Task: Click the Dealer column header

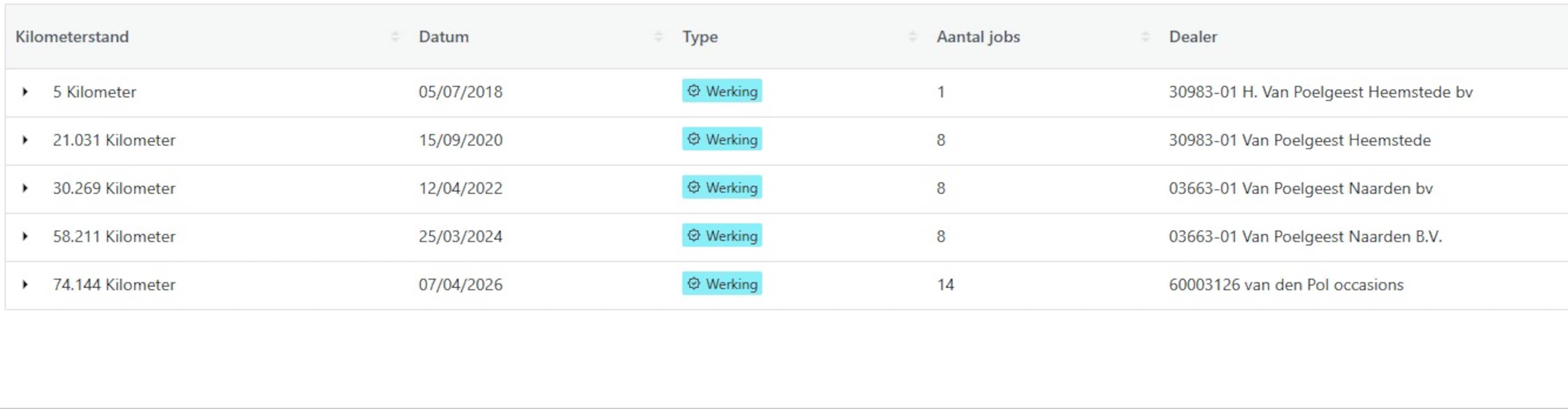Action: click(x=1192, y=37)
